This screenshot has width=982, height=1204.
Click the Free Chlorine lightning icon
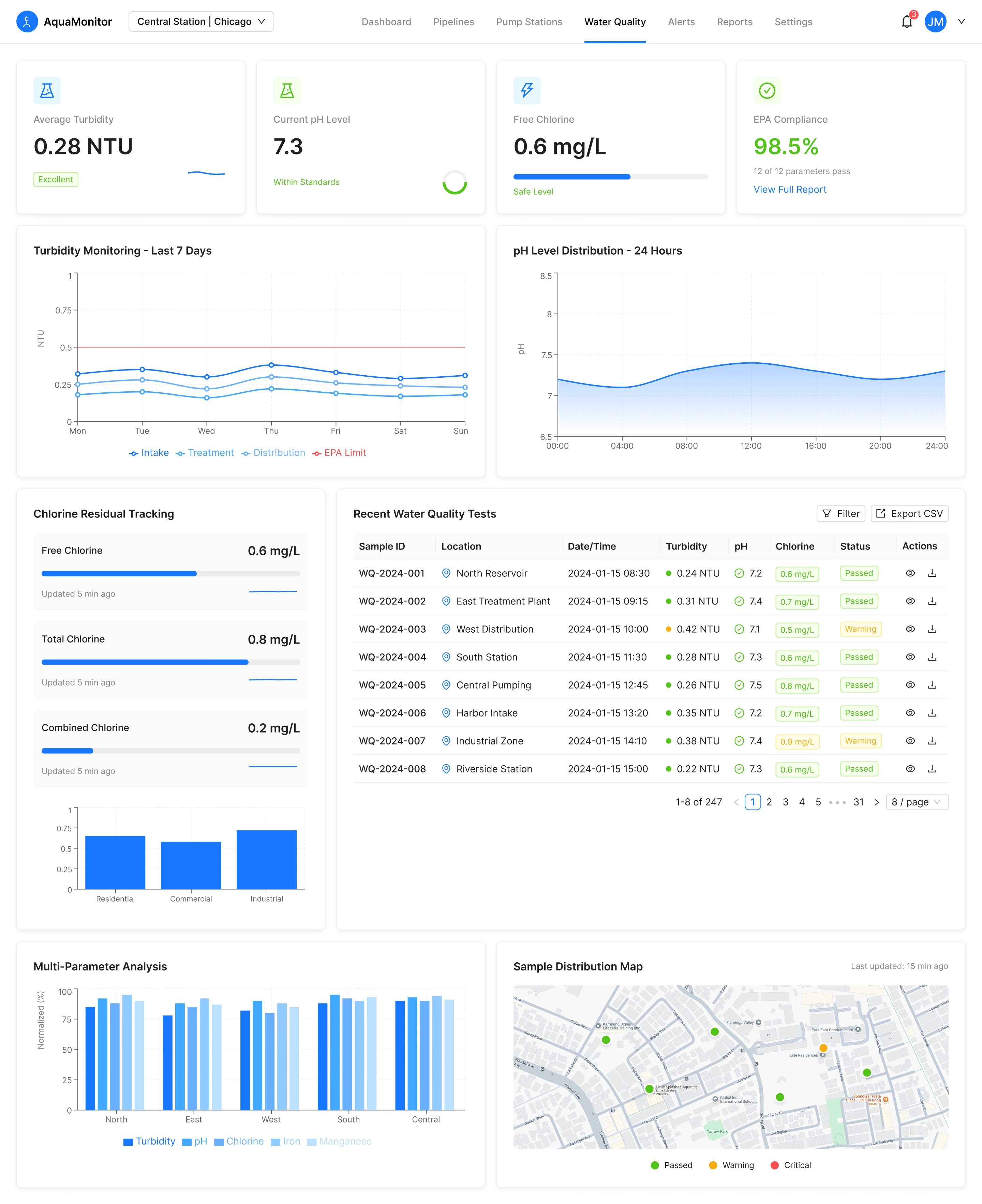[527, 90]
